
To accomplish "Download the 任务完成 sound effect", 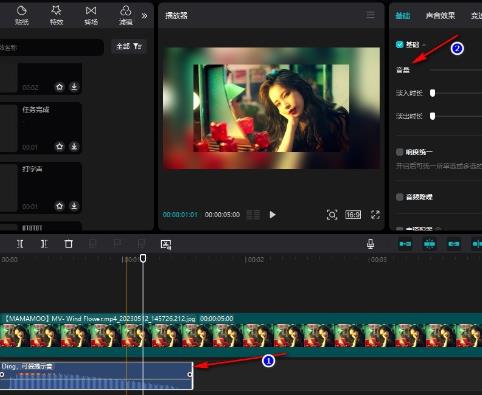I will (74, 146).
